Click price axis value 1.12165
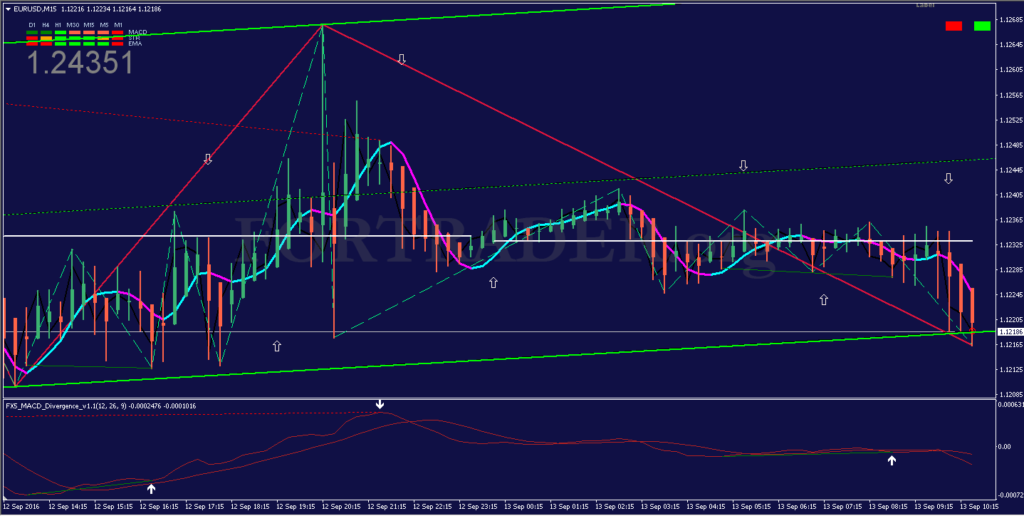This screenshot has height=516, width=1024. pyautogui.click(x=1010, y=345)
